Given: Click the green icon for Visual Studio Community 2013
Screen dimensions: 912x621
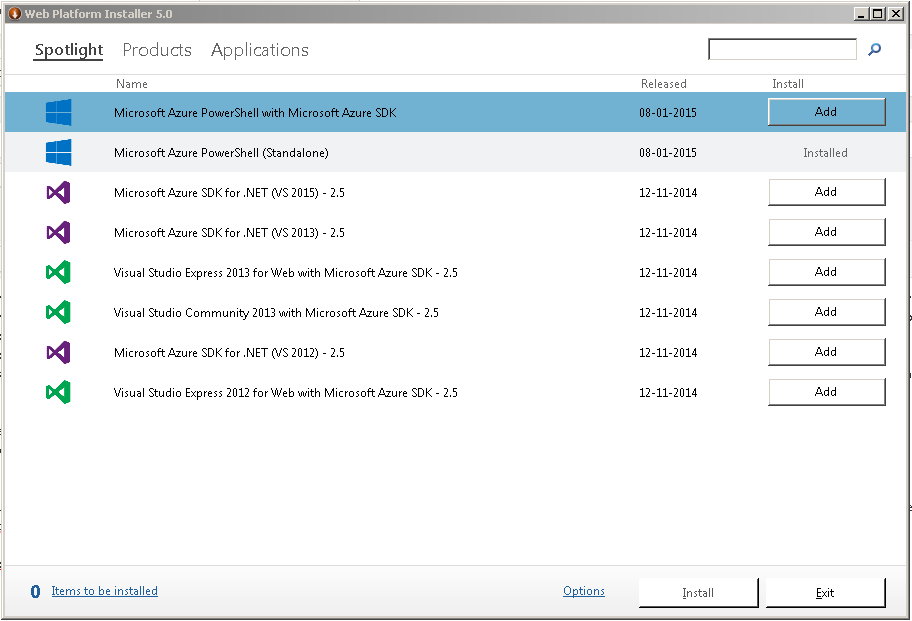Looking at the screenshot, I should pyautogui.click(x=59, y=312).
